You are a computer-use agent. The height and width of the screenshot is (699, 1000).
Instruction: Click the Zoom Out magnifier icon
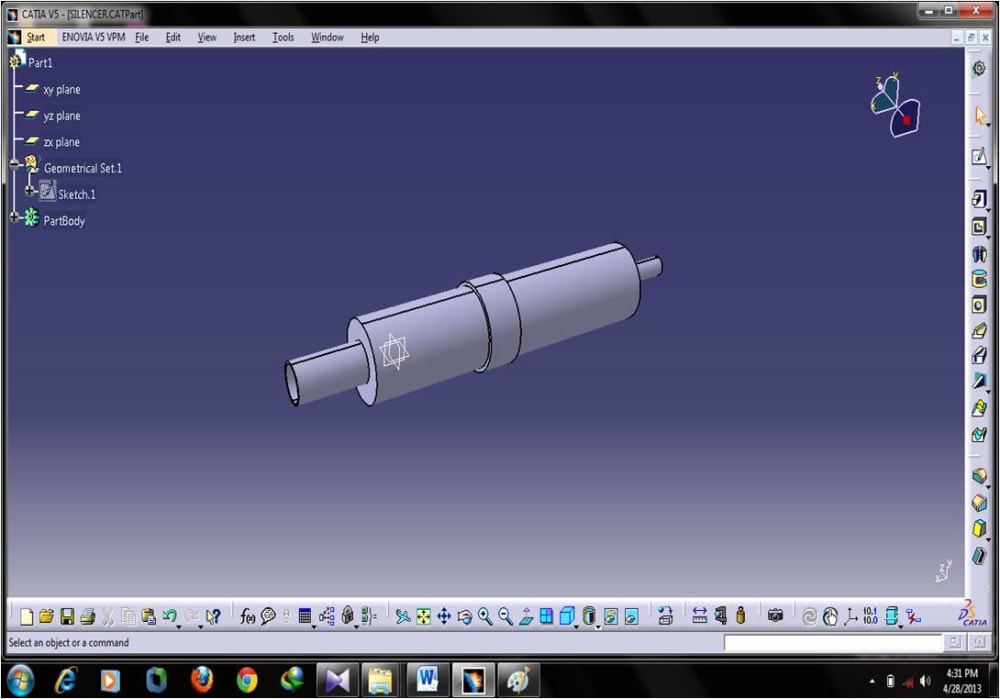[505, 616]
